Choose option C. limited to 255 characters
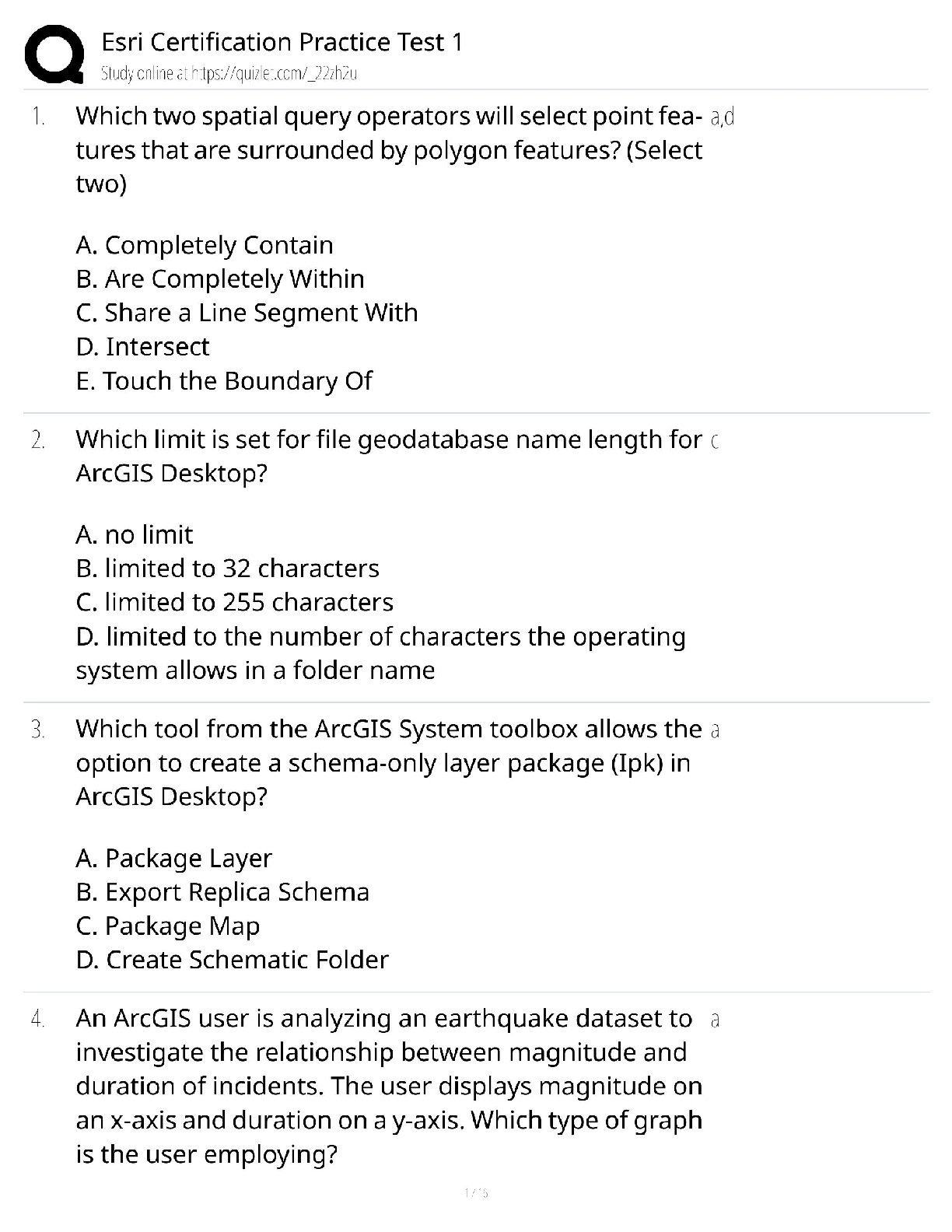The width and height of the screenshot is (952, 1232). pyautogui.click(x=235, y=602)
